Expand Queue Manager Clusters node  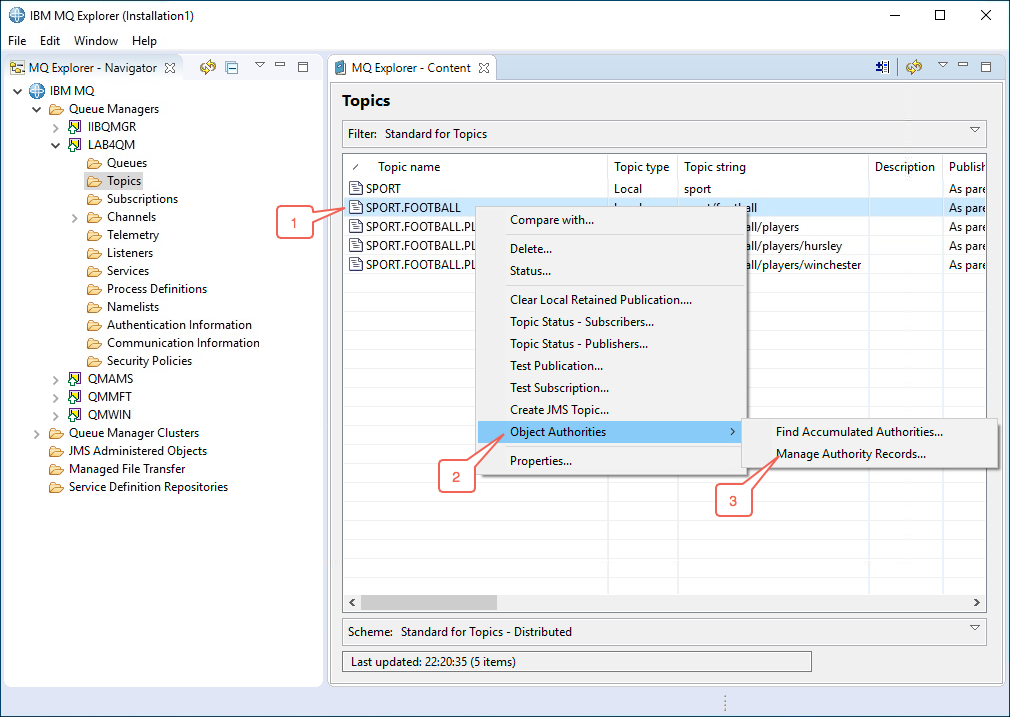click(x=37, y=434)
